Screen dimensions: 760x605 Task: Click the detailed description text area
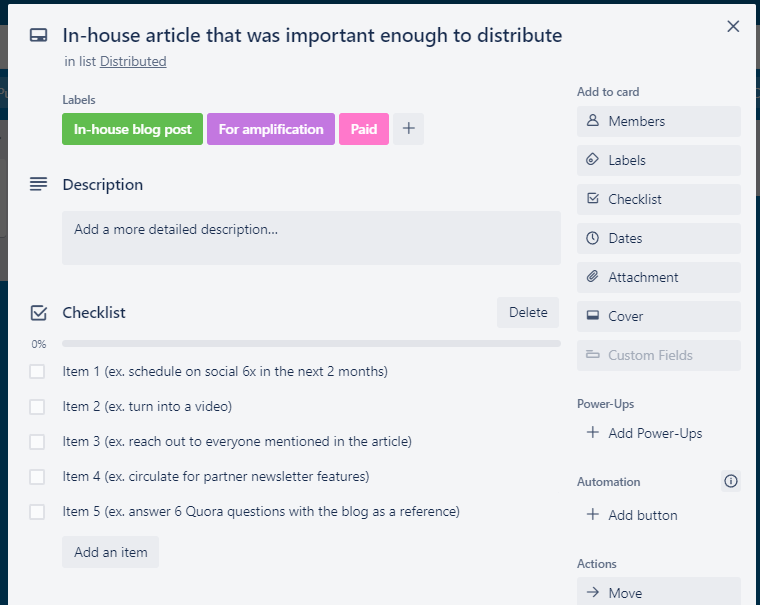click(311, 238)
